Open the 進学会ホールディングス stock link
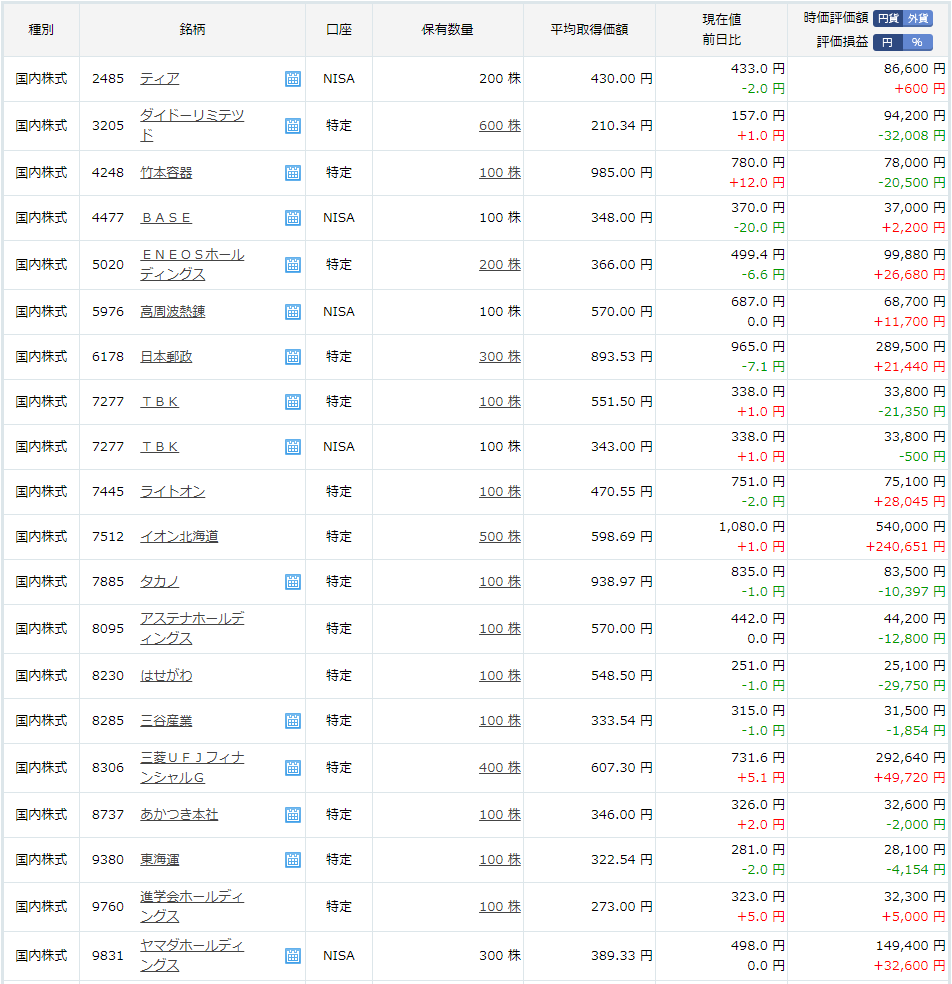 tap(192, 907)
